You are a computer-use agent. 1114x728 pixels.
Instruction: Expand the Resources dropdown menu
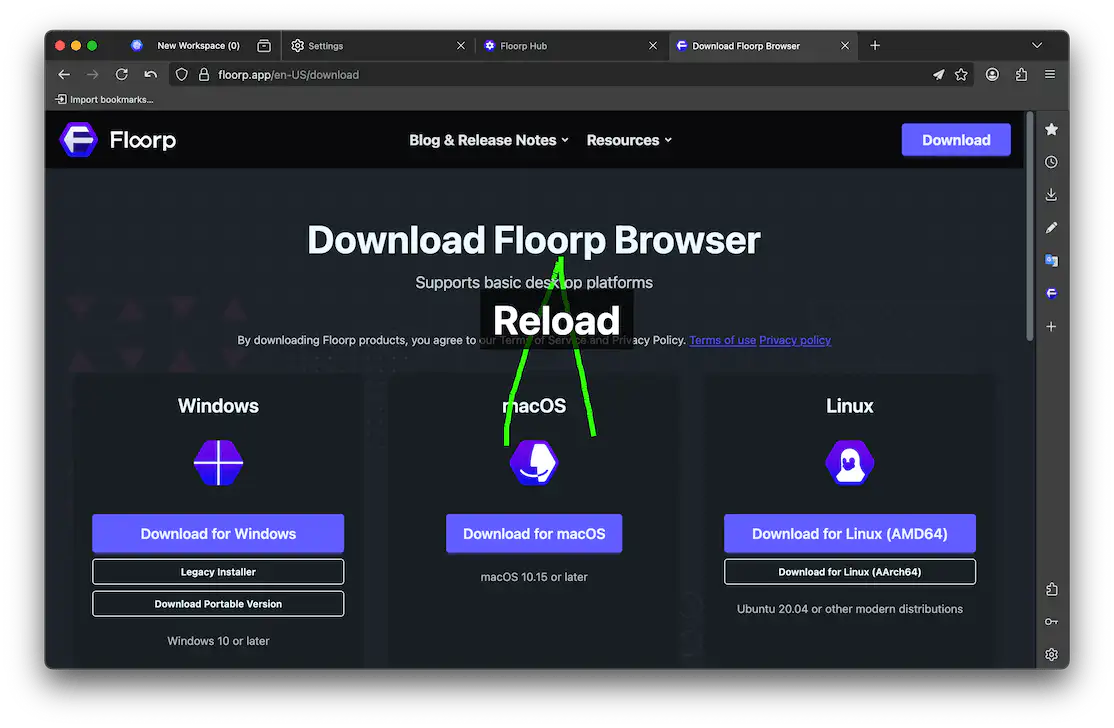click(629, 140)
